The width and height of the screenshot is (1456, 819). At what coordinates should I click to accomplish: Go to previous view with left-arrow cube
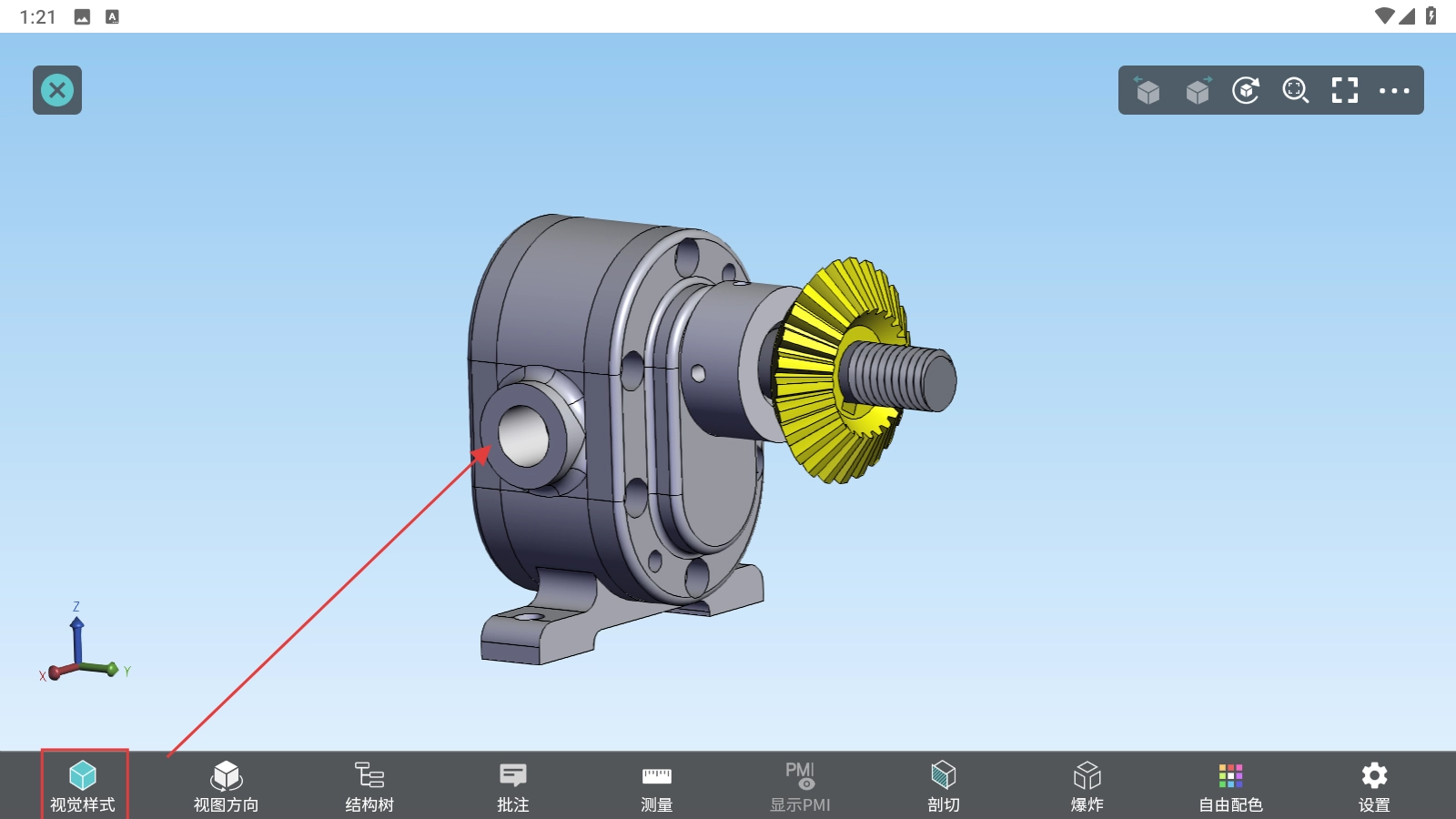1148,90
